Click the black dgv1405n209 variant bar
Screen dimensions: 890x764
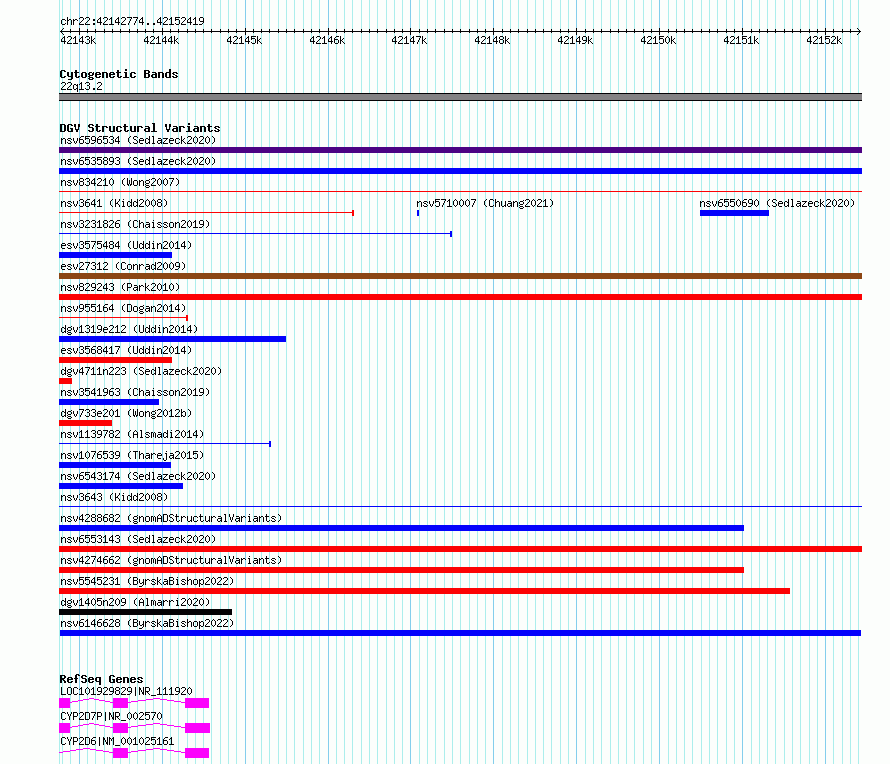[145, 612]
